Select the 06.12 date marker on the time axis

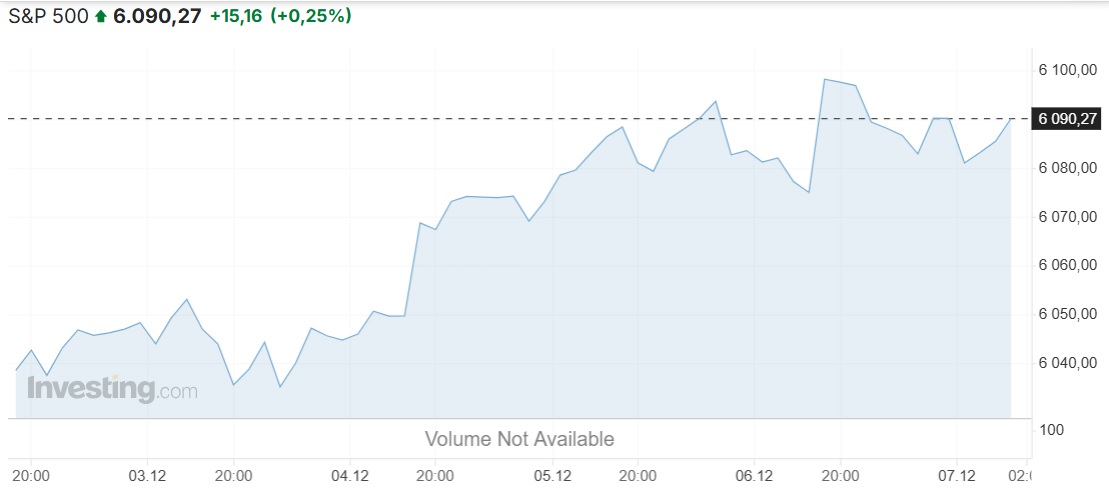click(x=755, y=476)
